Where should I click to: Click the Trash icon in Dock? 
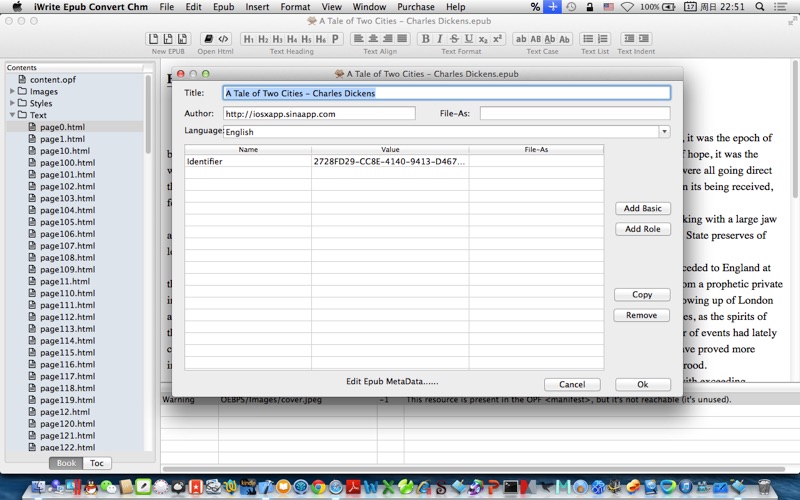tap(764, 487)
